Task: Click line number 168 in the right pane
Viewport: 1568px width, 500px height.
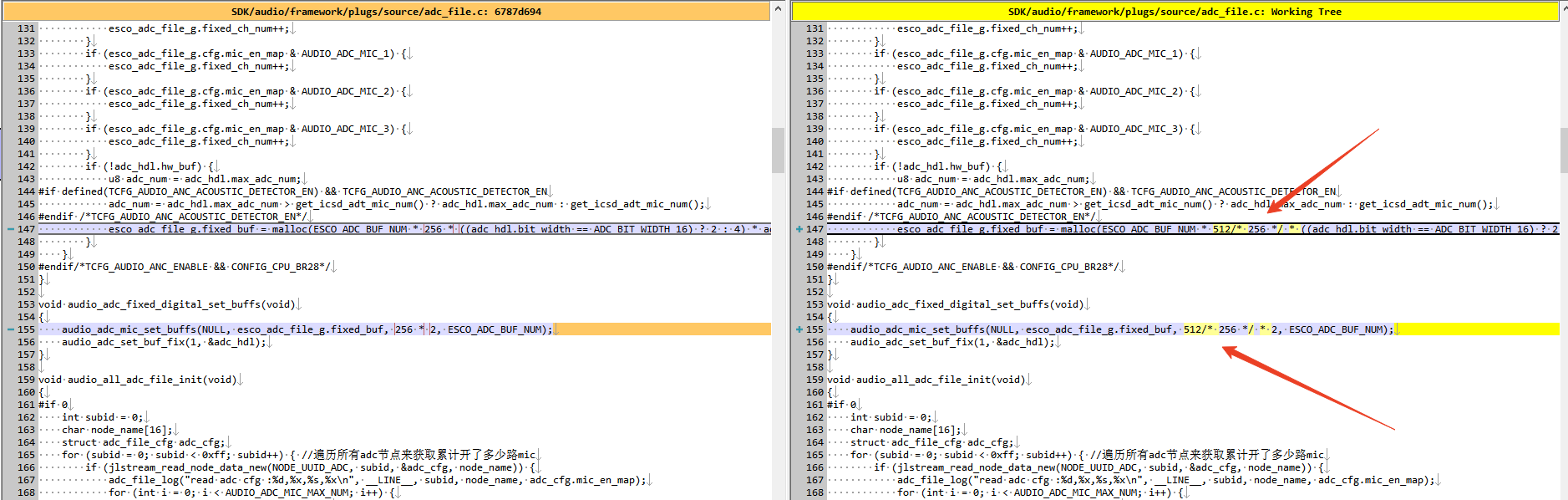Action: pos(814,492)
